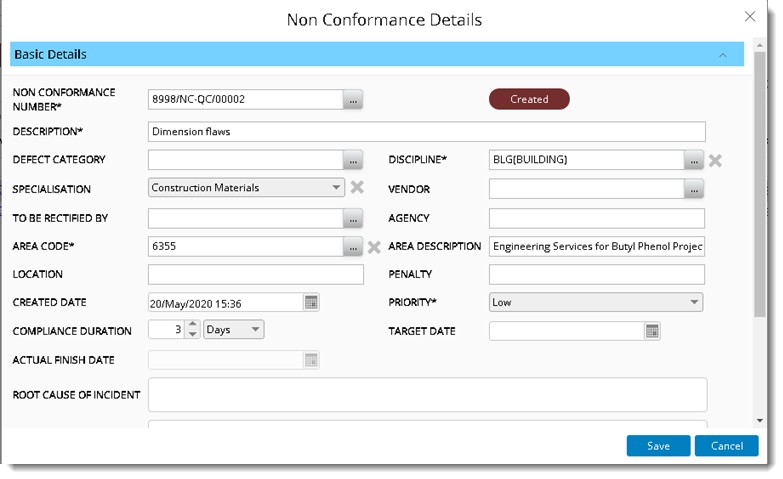The width and height of the screenshot is (783, 479).
Task: Open To Be Rectified By lookup button
Action: [x=353, y=218]
